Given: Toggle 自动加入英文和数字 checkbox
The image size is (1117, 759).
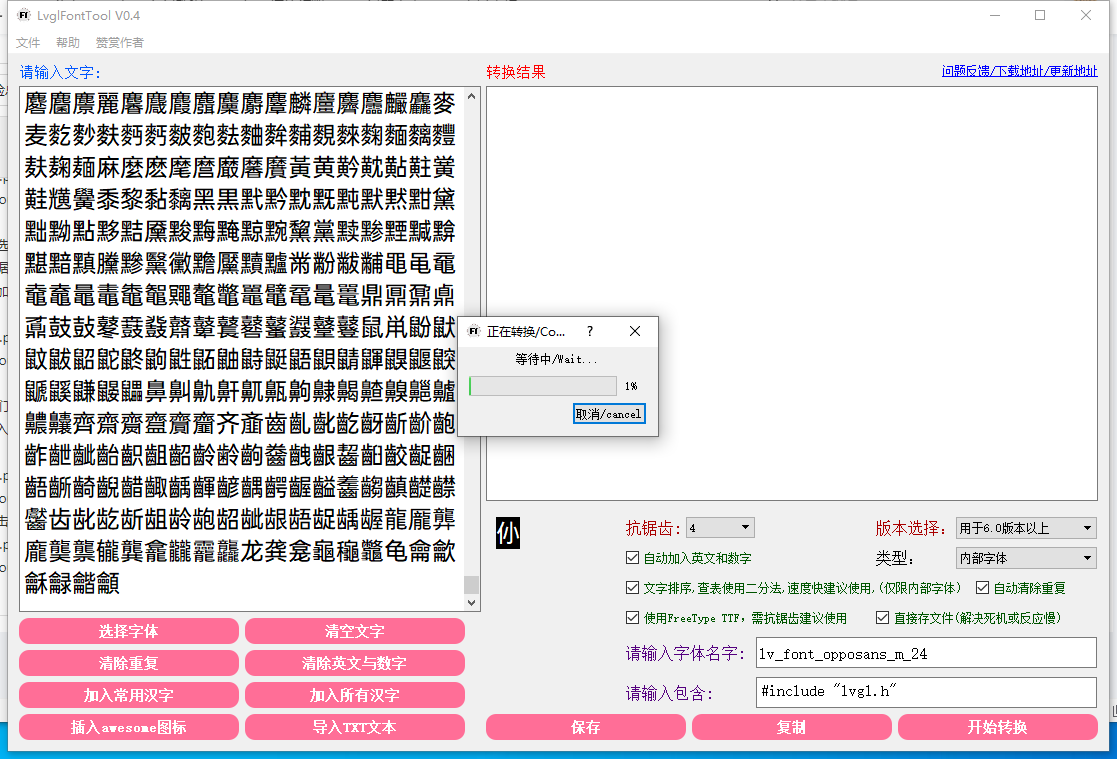Looking at the screenshot, I should [x=632, y=558].
